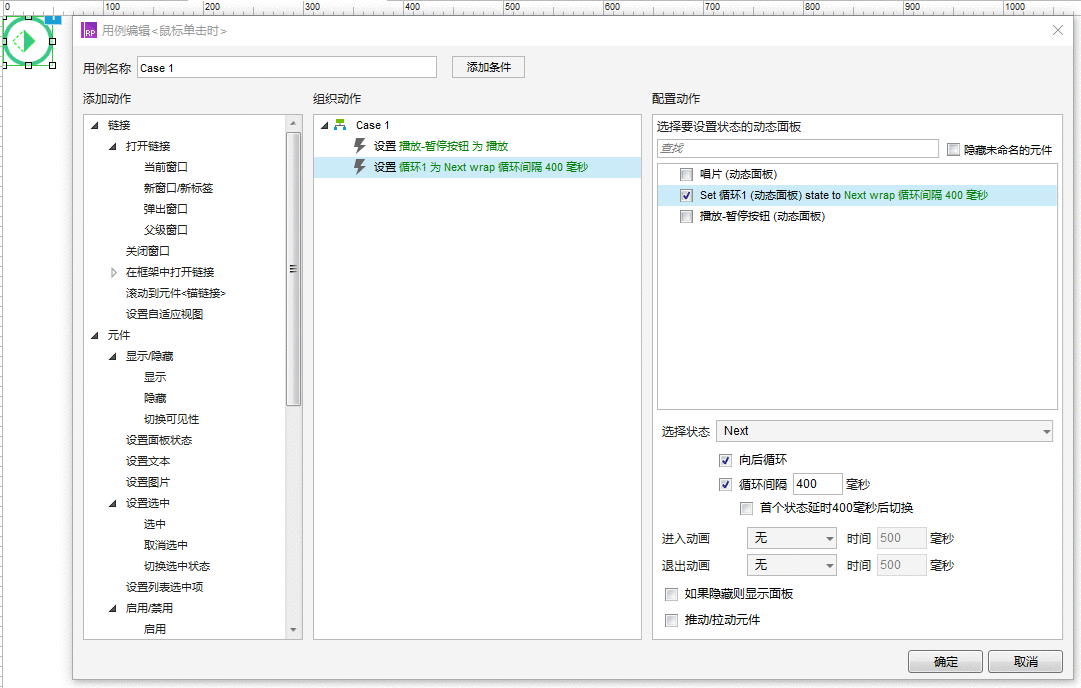Open the 选择状态 dropdown showing Next

884,431
